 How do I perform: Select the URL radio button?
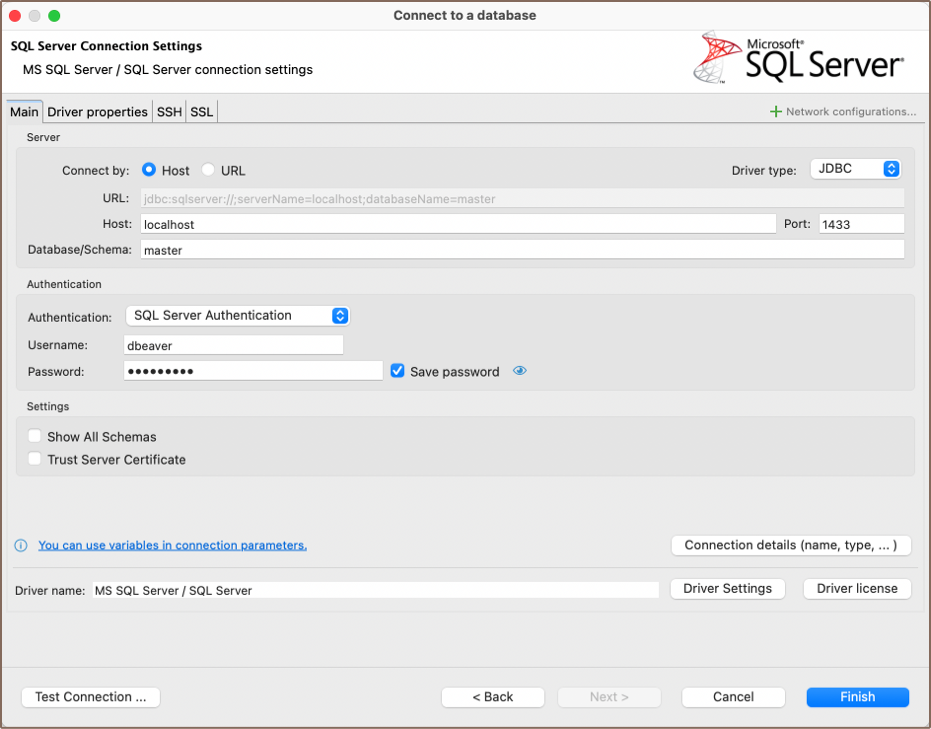coord(208,171)
